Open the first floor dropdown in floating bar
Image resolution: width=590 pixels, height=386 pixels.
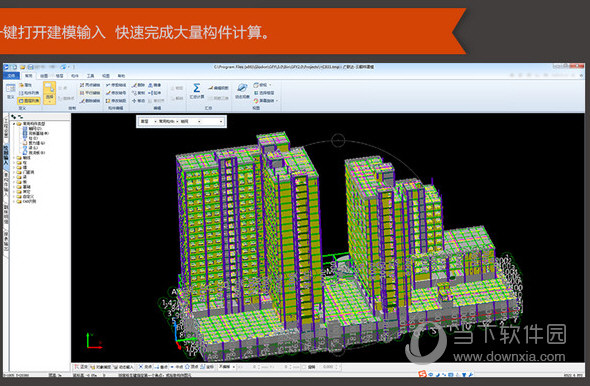click(x=148, y=122)
